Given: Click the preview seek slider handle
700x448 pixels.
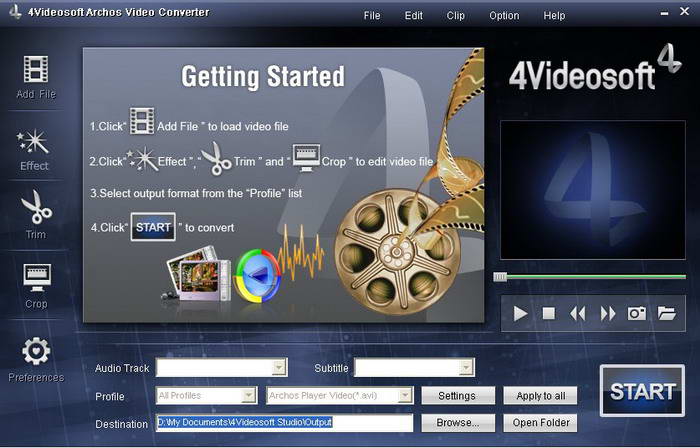Looking at the screenshot, I should click(500, 277).
